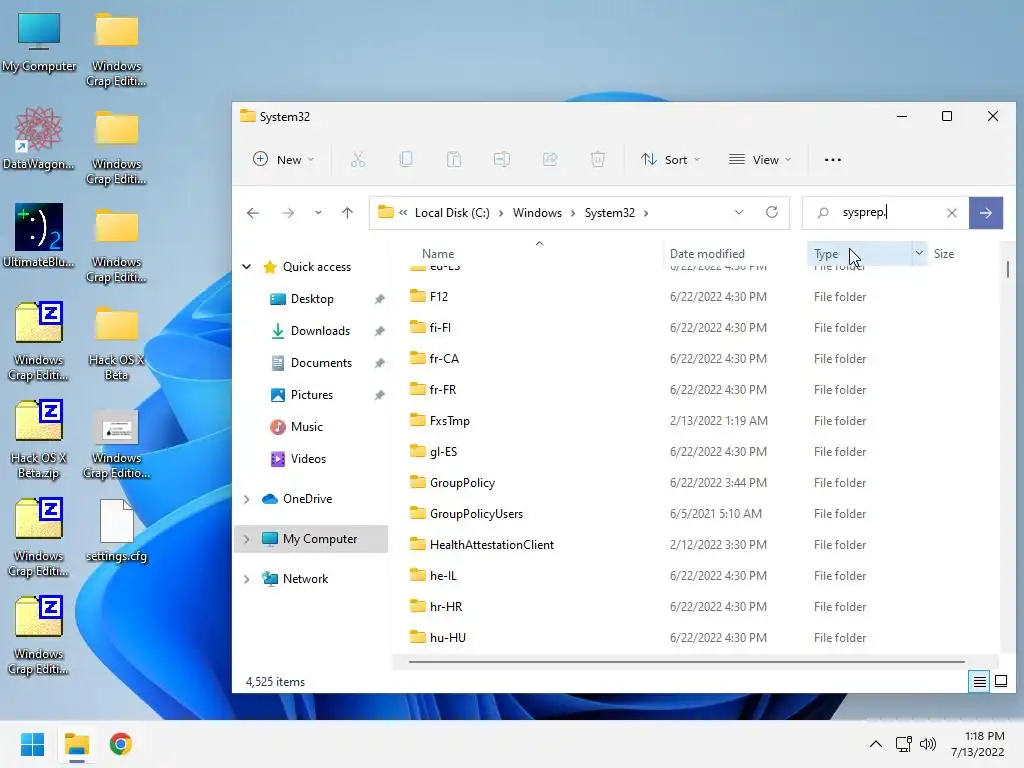Sort by Date modified column header
Viewport: 1024px width, 768px height.
click(707, 253)
